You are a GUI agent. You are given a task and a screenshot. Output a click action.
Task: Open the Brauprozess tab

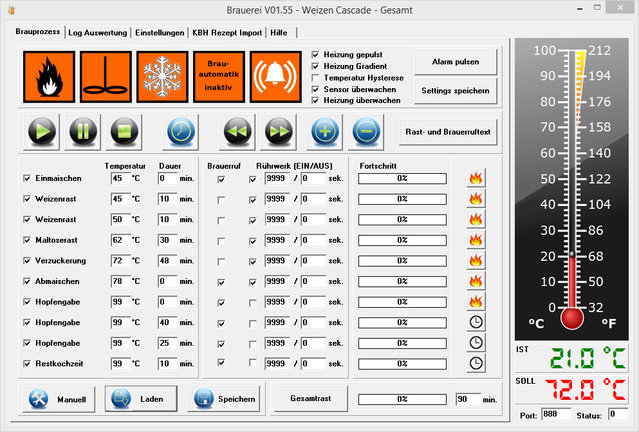pos(37,32)
